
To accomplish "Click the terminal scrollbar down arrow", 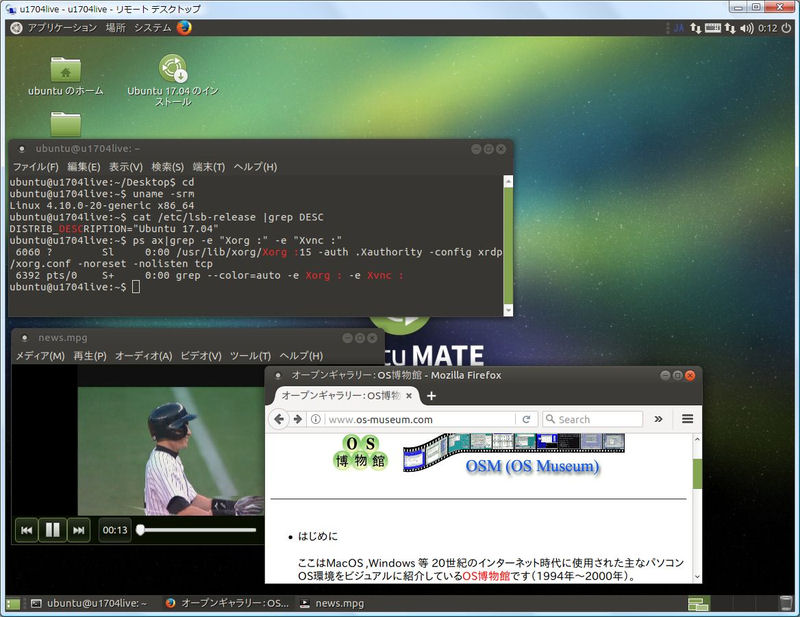I will 508,310.
